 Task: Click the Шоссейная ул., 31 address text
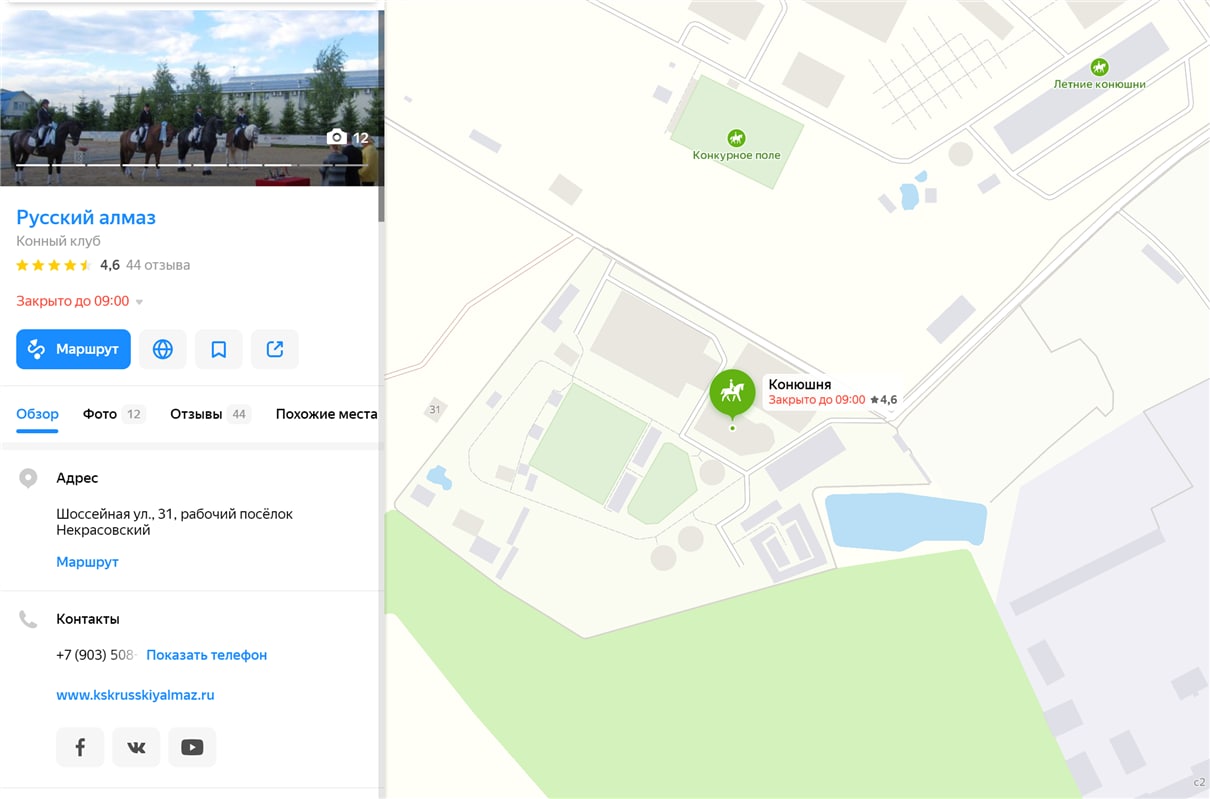pos(174,522)
